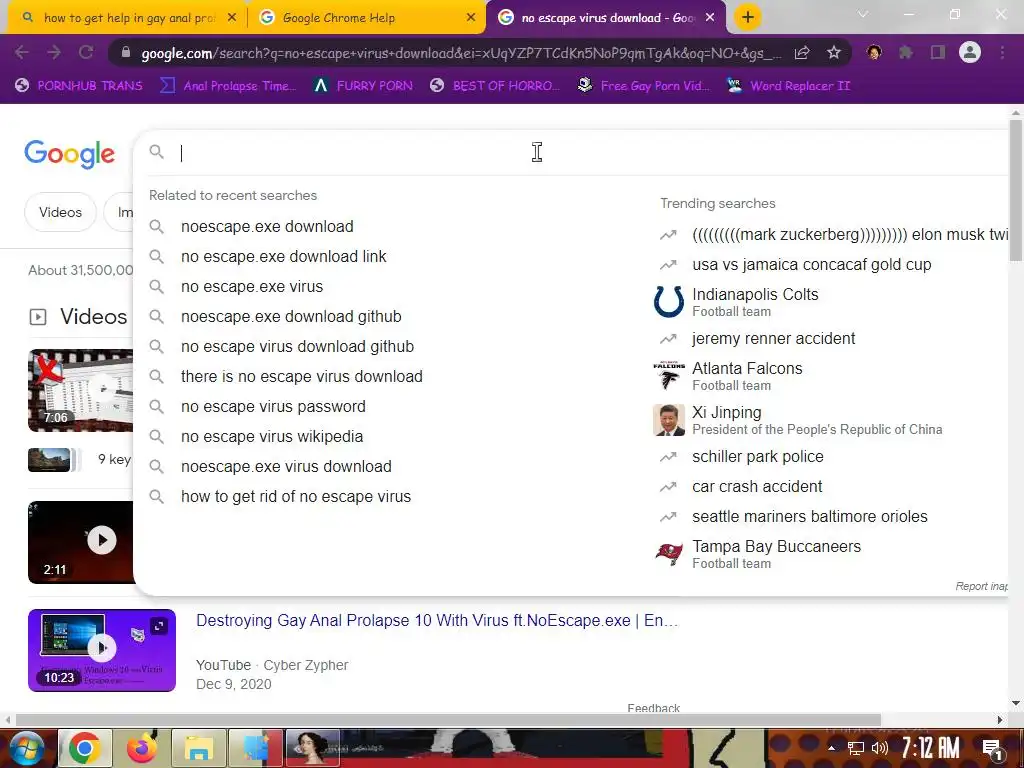
Task: Click the forward navigation arrow
Action: point(54,52)
